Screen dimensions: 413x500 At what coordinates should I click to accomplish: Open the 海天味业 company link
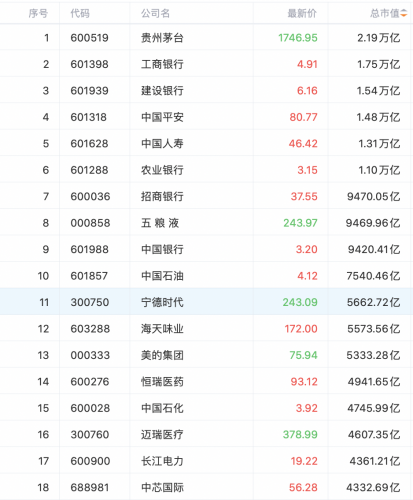click(x=162, y=329)
